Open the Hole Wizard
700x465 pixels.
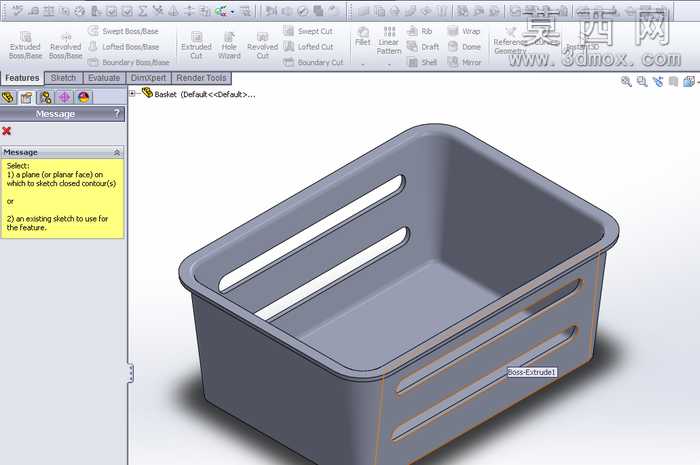229,46
